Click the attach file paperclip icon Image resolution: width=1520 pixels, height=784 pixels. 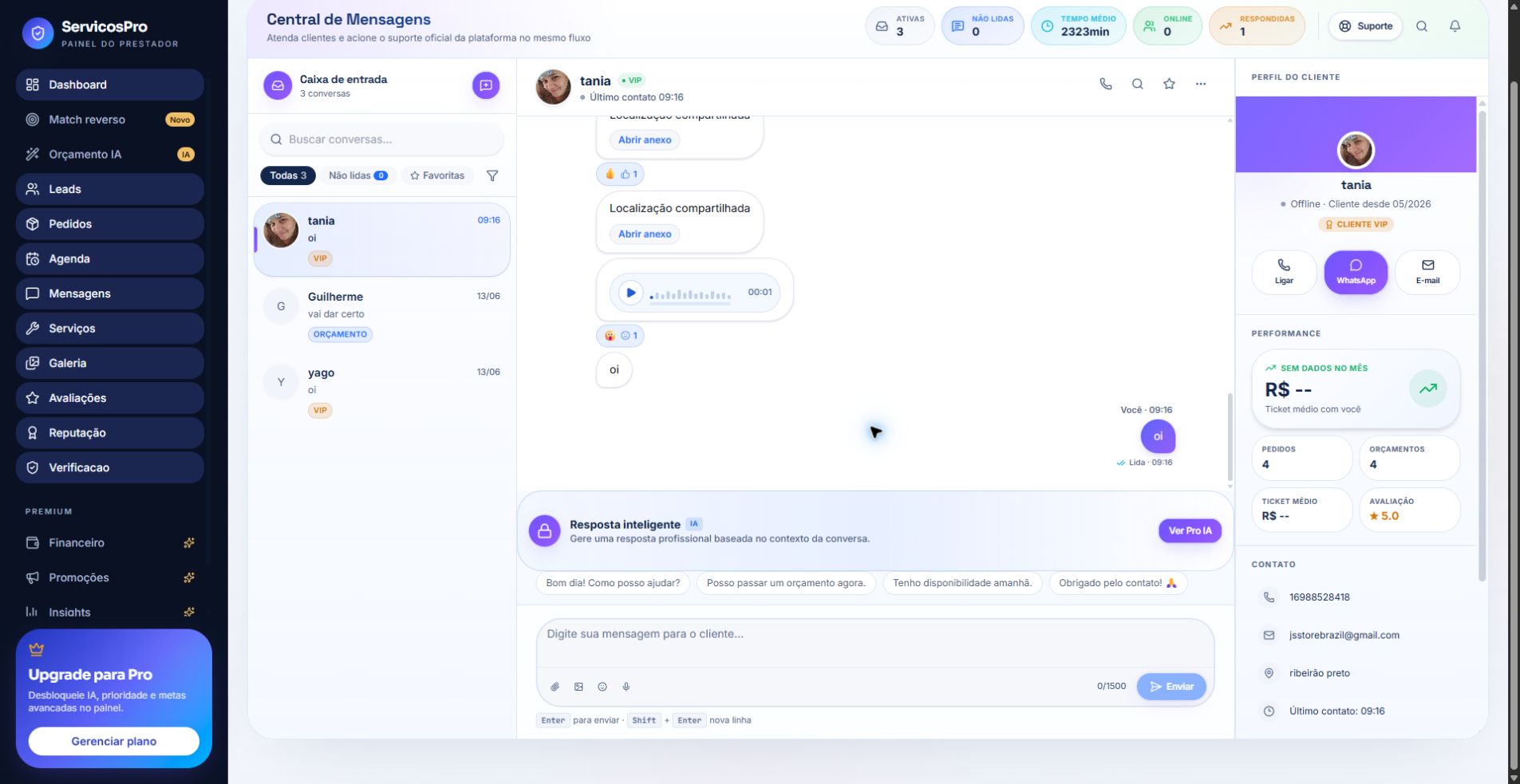[555, 687]
